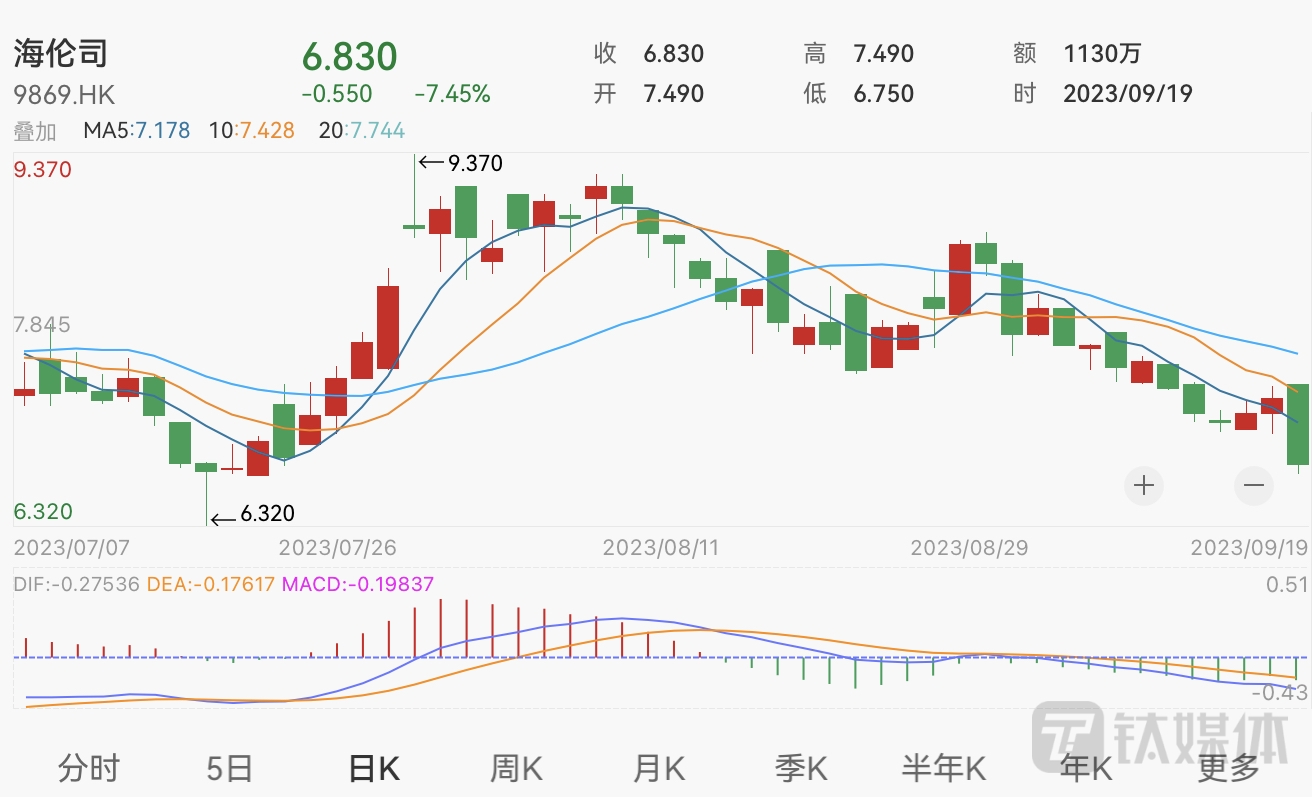Switch to the 分时 tab
1312x797 pixels.
89,768
